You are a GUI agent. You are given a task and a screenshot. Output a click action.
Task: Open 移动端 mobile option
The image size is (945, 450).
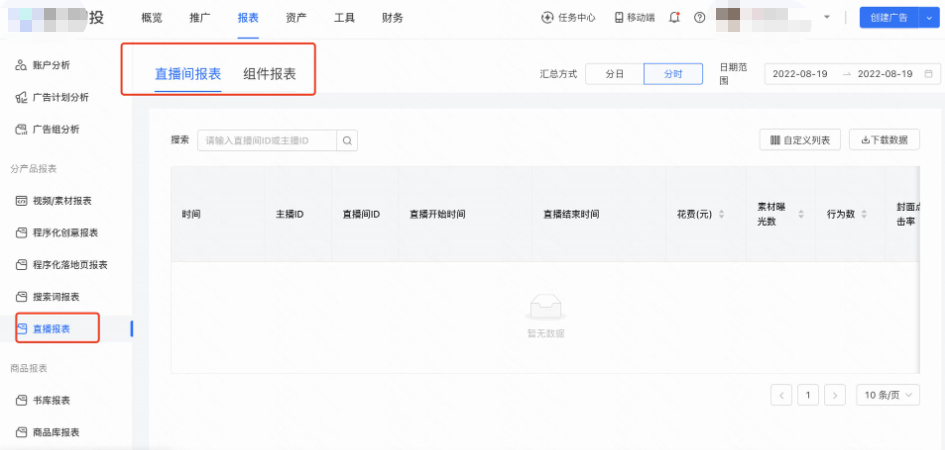[635, 17]
